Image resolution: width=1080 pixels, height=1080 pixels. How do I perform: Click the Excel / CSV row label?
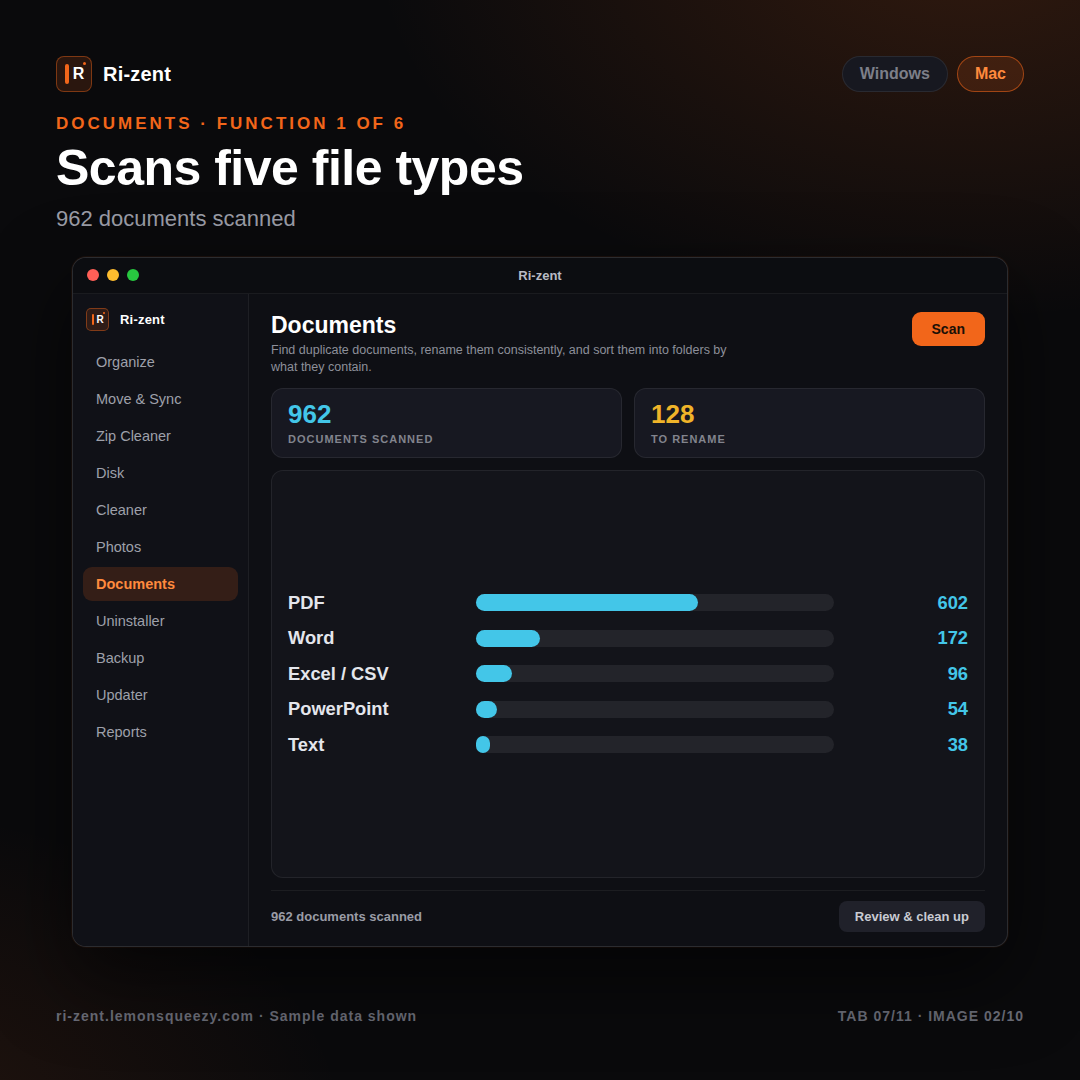[x=338, y=674]
